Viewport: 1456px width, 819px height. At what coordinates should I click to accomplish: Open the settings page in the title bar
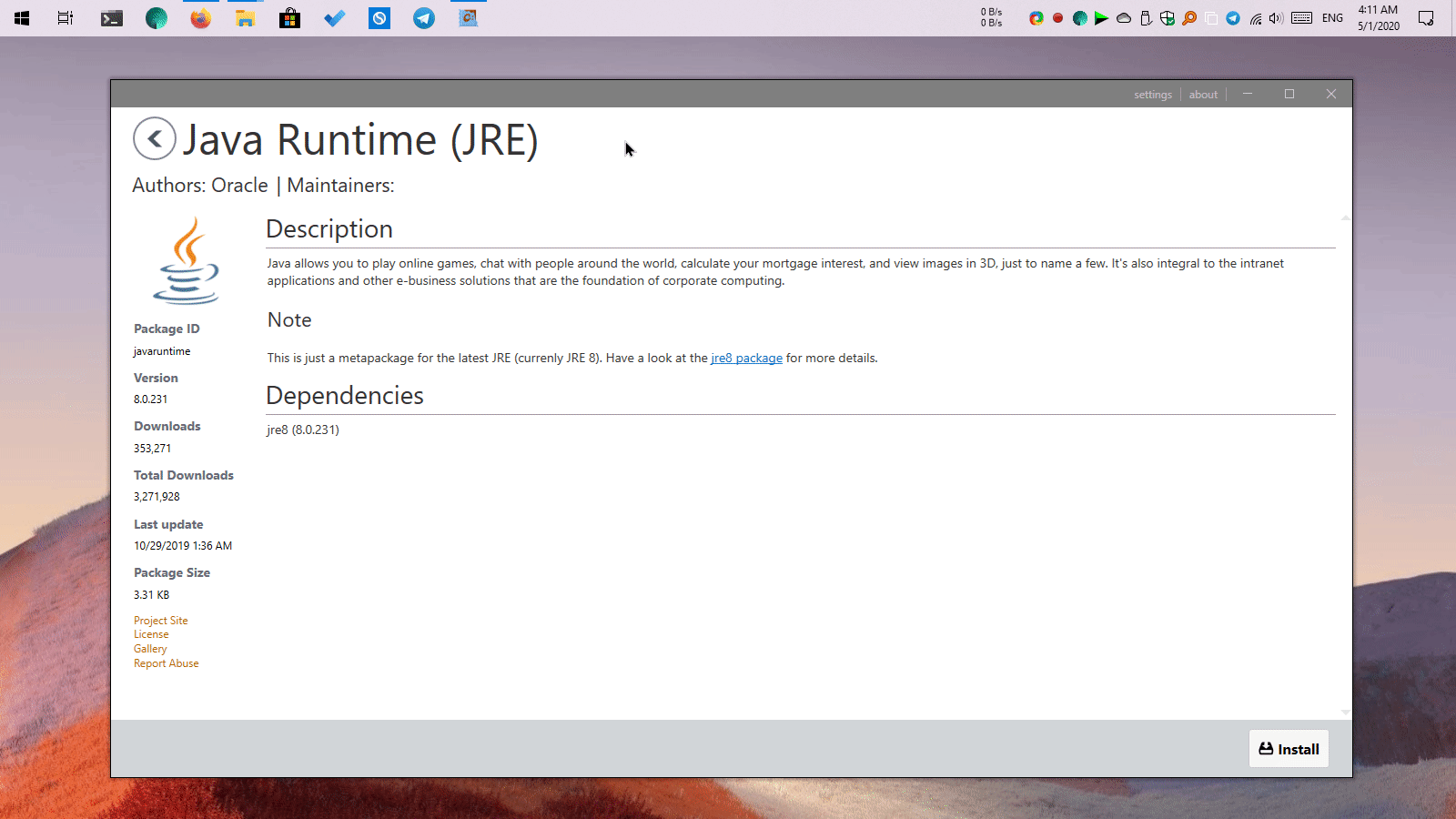point(1153,95)
